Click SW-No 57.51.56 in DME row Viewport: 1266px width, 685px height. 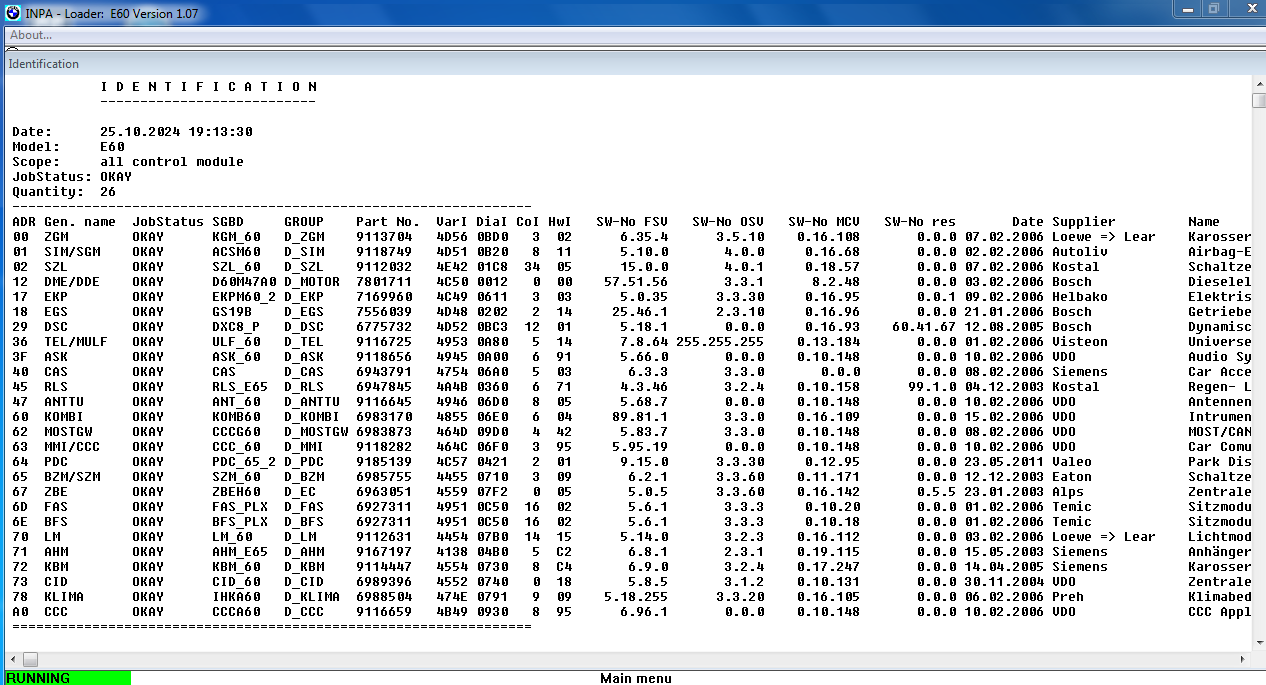point(636,281)
